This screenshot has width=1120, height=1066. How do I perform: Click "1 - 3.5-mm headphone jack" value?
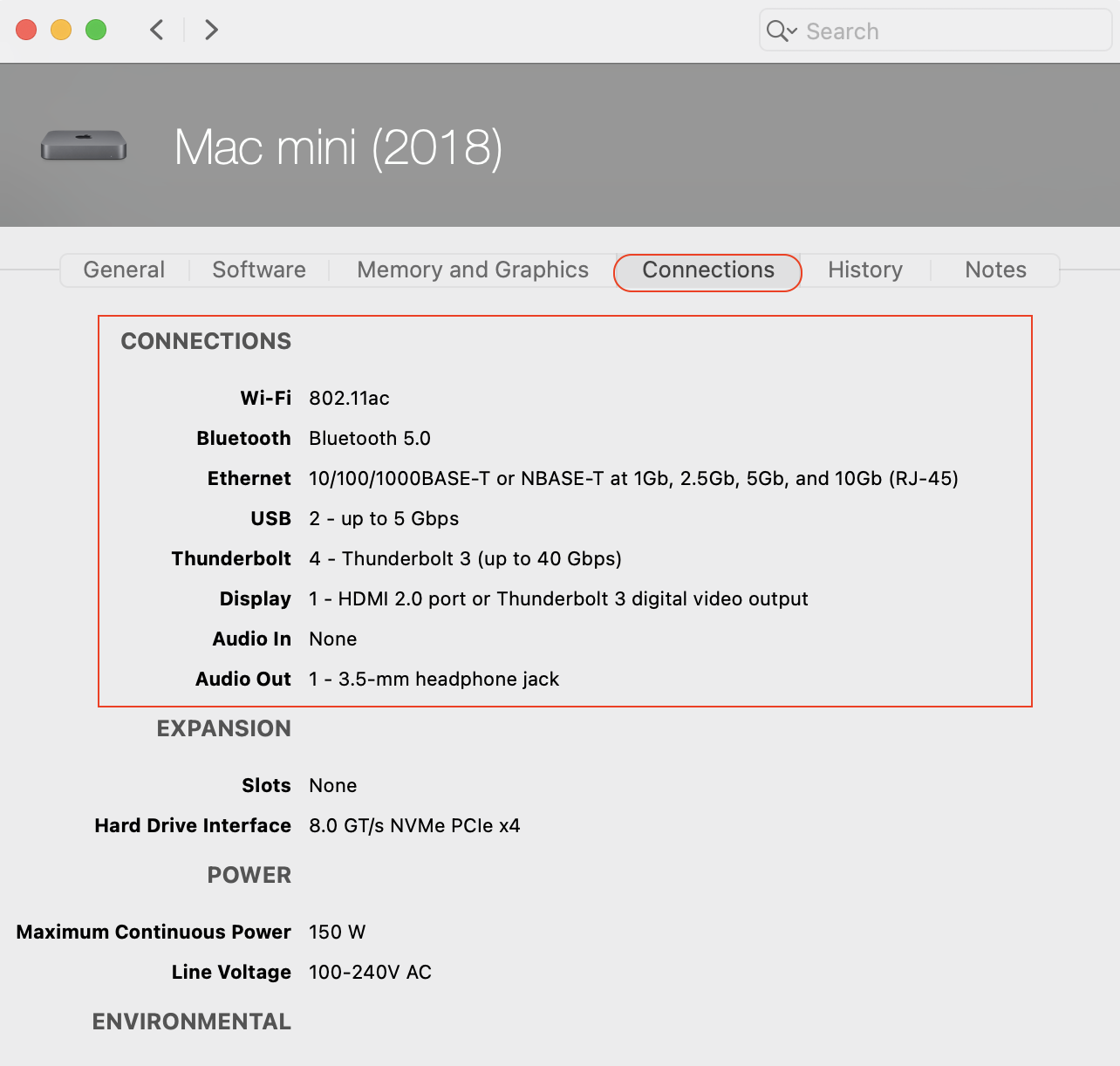click(x=434, y=679)
